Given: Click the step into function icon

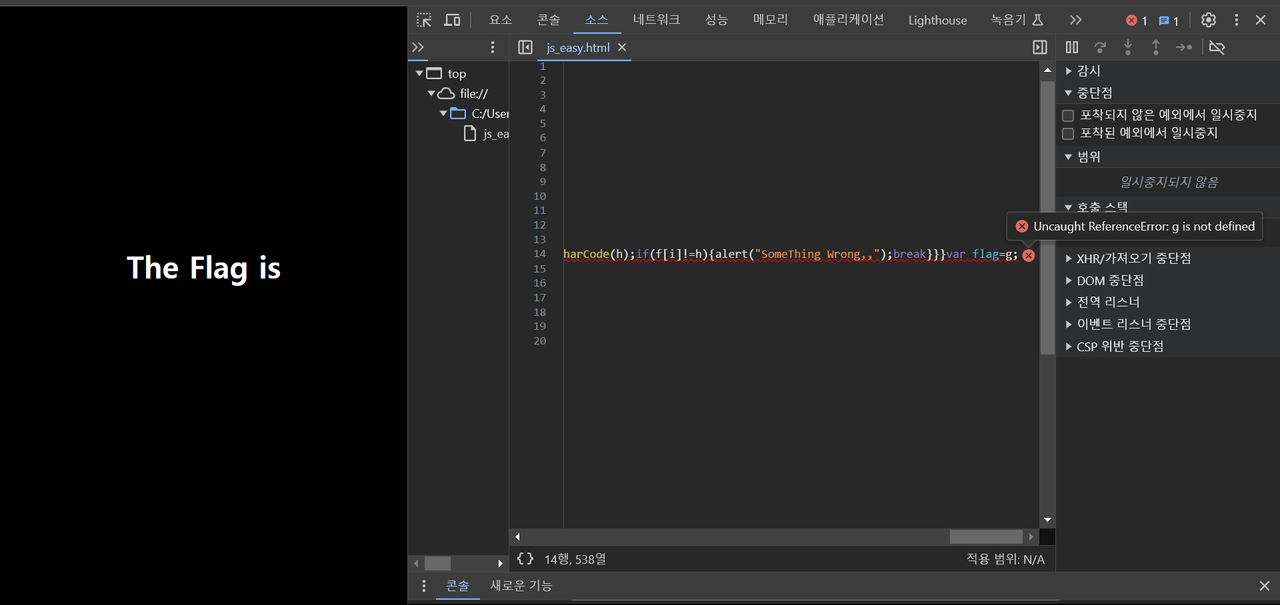Looking at the screenshot, I should [1128, 47].
